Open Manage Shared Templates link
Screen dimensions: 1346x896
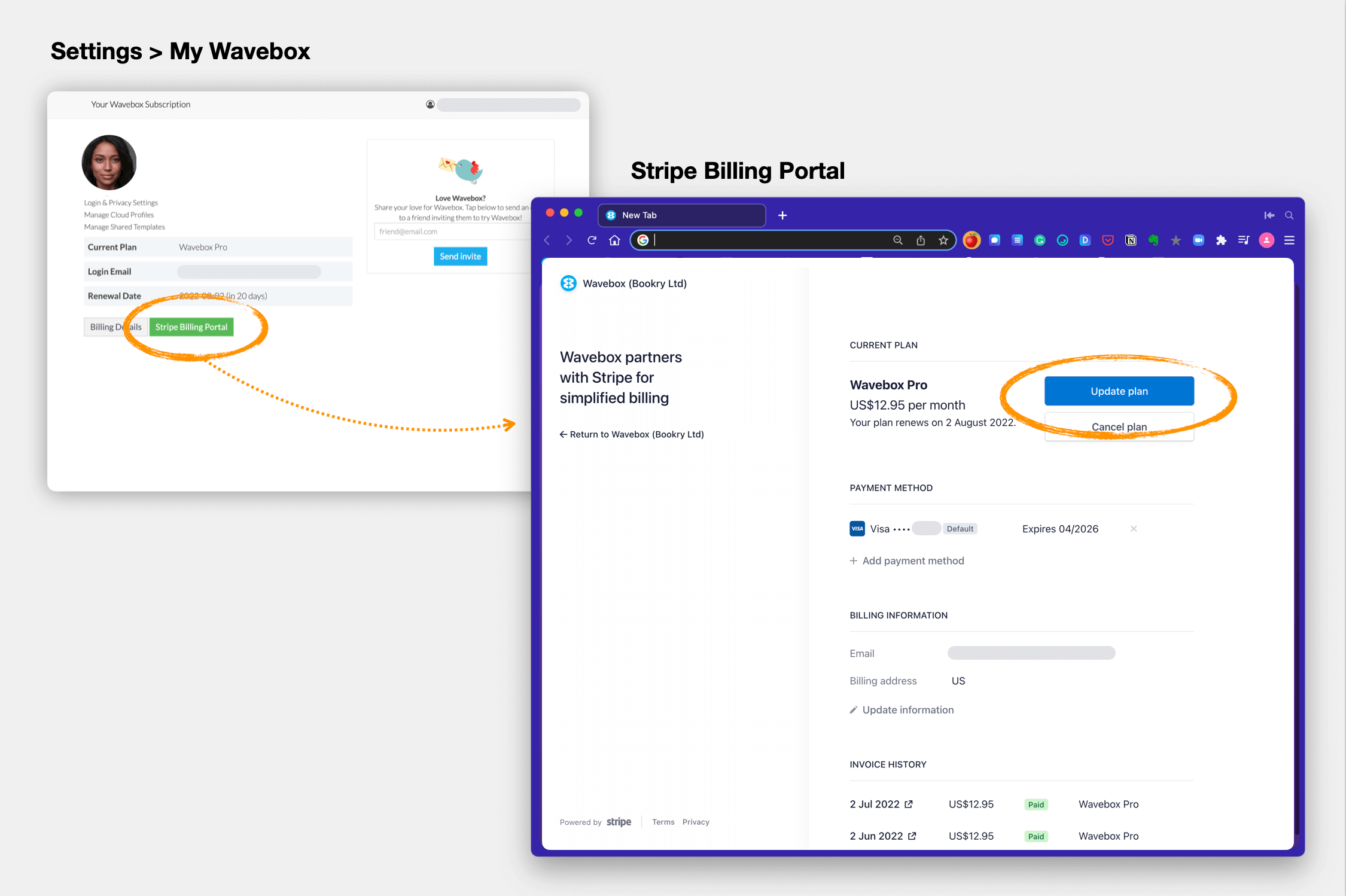pyautogui.click(x=124, y=227)
